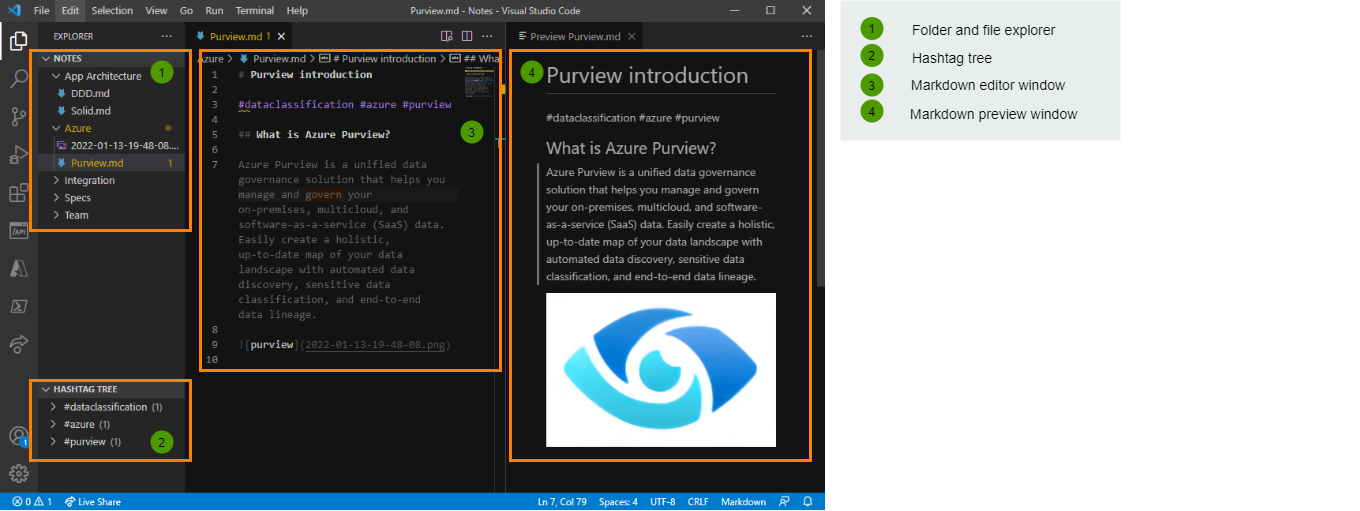Open the PowerShell activity bar icon
The height and width of the screenshot is (511, 1360).
18,307
